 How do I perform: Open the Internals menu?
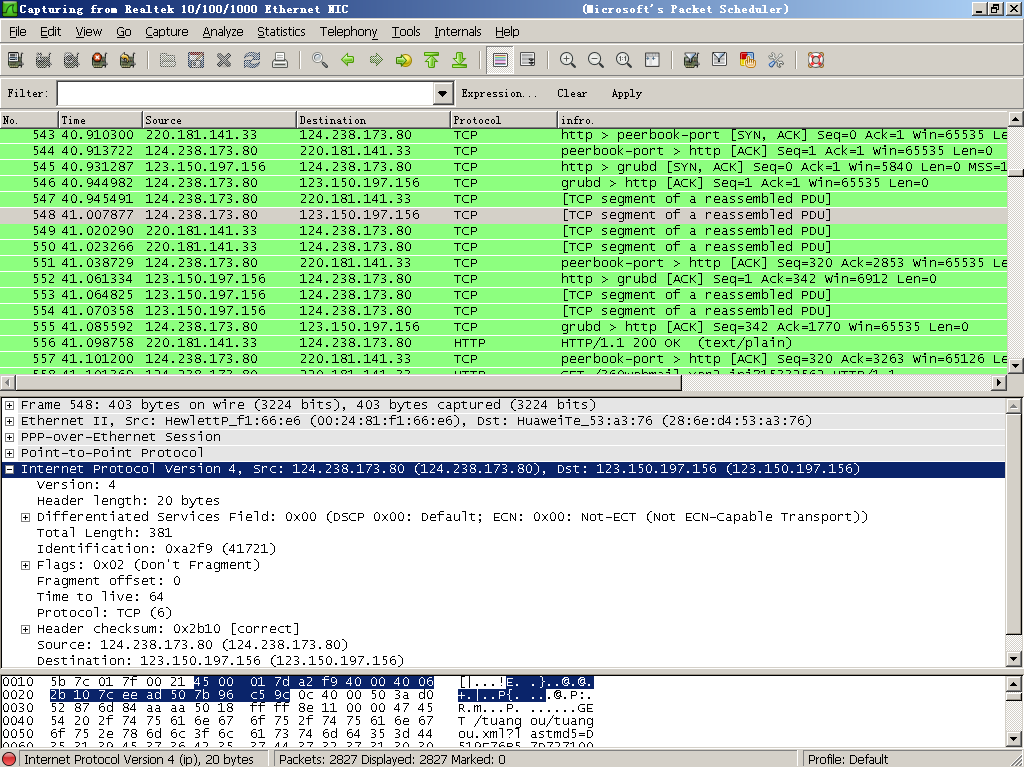tap(457, 31)
